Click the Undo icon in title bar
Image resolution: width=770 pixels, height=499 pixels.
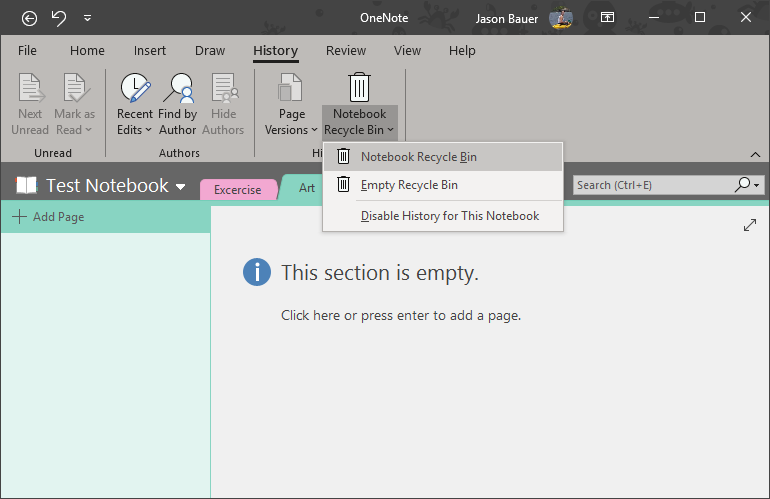pyautogui.click(x=58, y=19)
